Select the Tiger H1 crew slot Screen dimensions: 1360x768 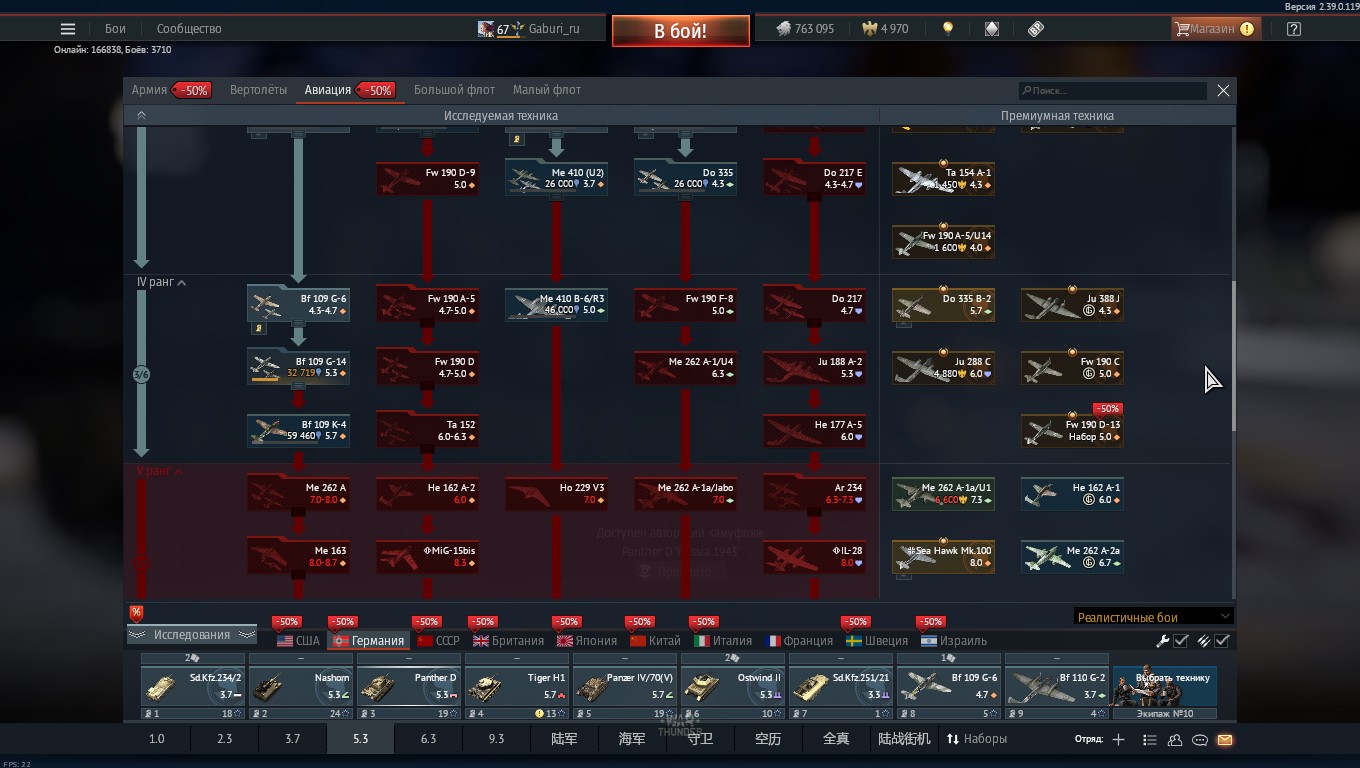516,686
